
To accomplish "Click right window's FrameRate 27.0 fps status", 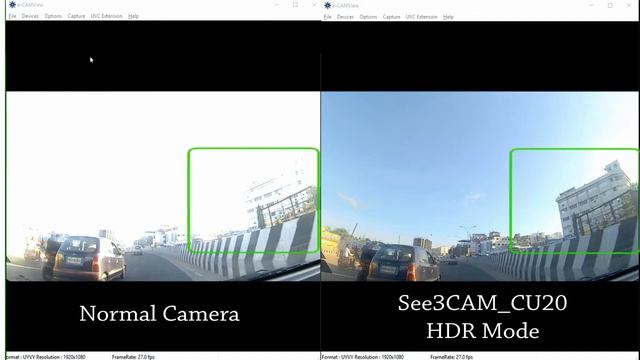I will (x=451, y=357).
